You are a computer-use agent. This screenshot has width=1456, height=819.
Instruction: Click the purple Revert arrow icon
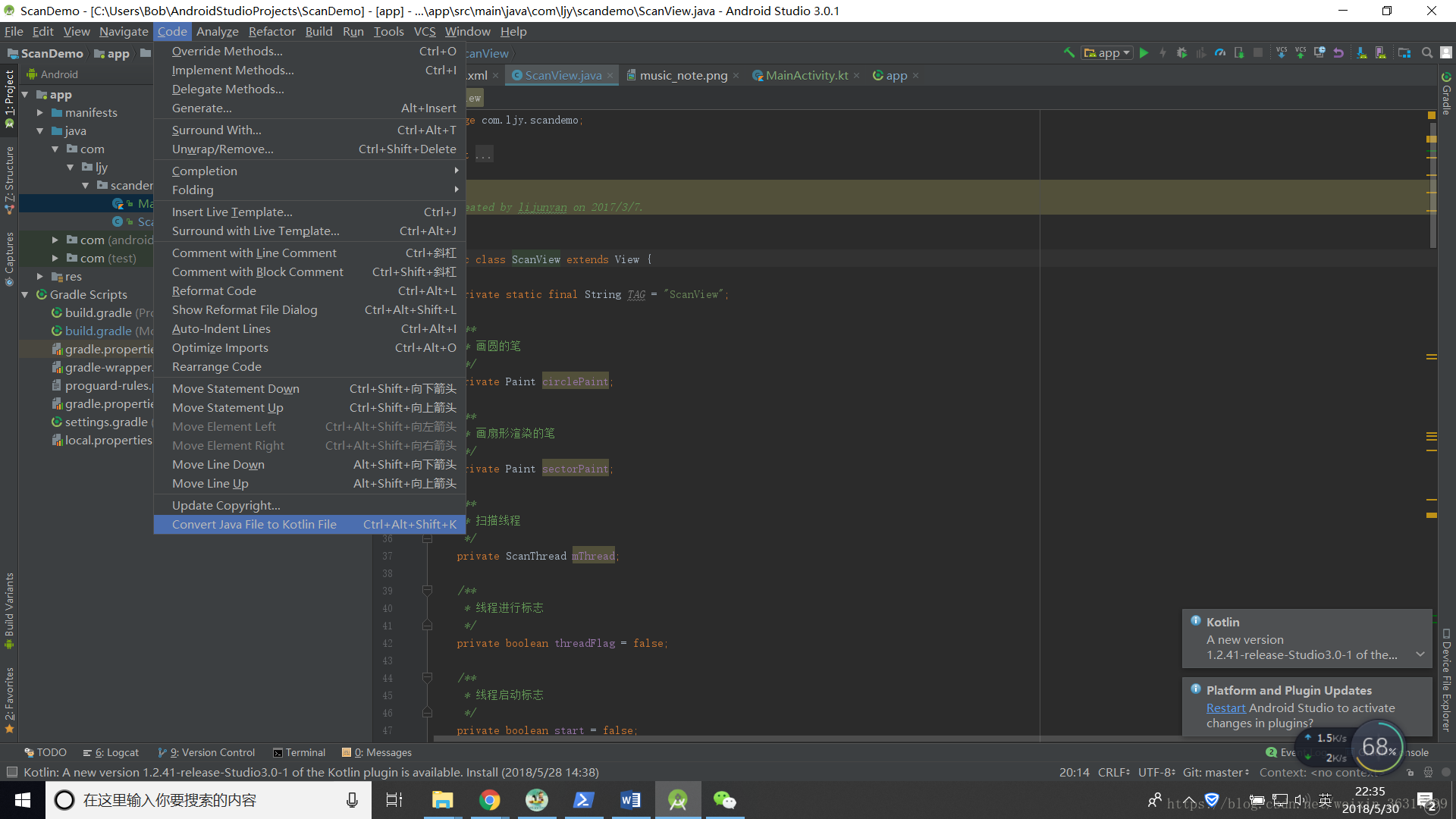point(1338,53)
